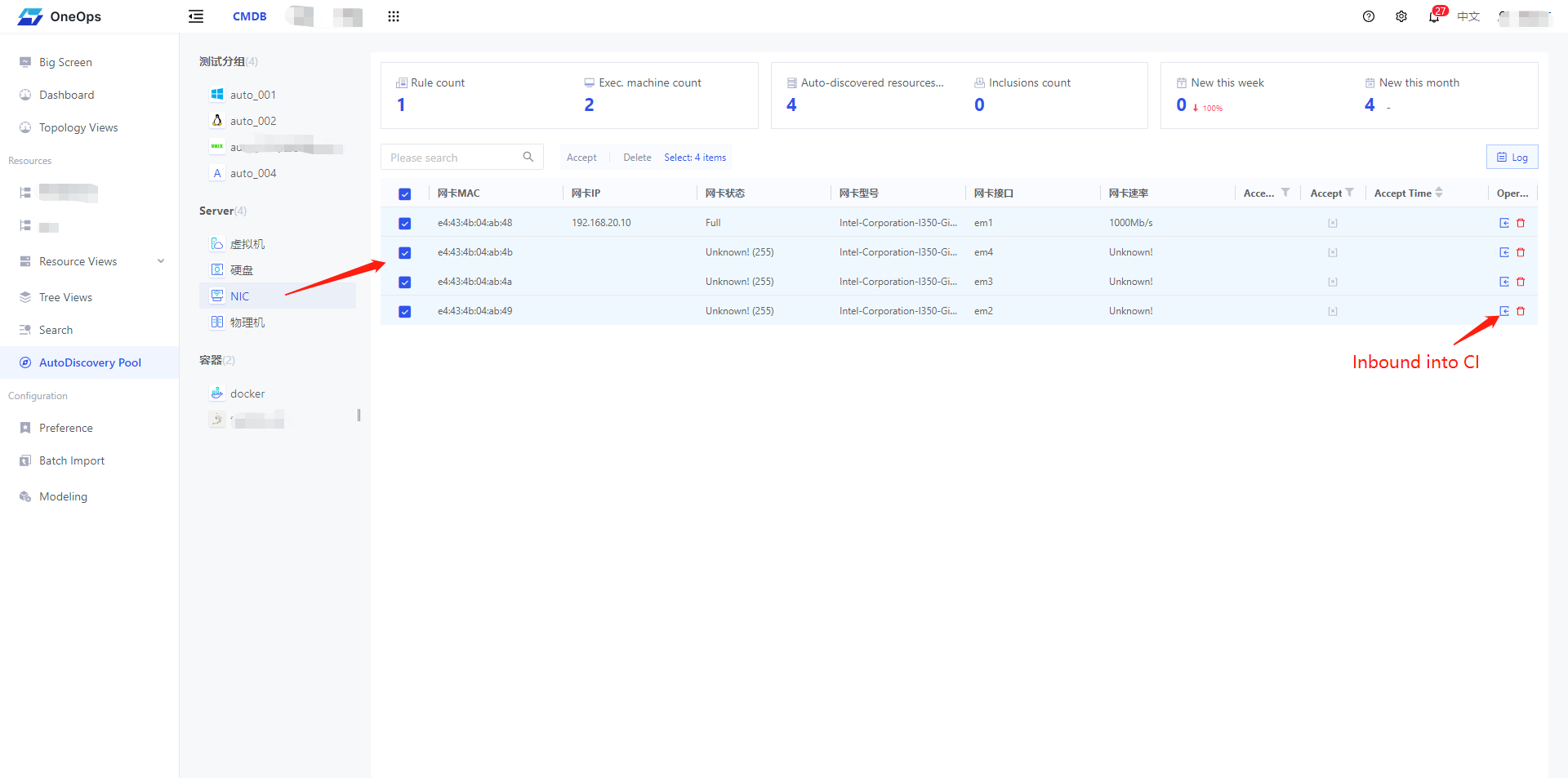1568x778 pixels.
Task: Click the Delete batch button
Action: 637,158
